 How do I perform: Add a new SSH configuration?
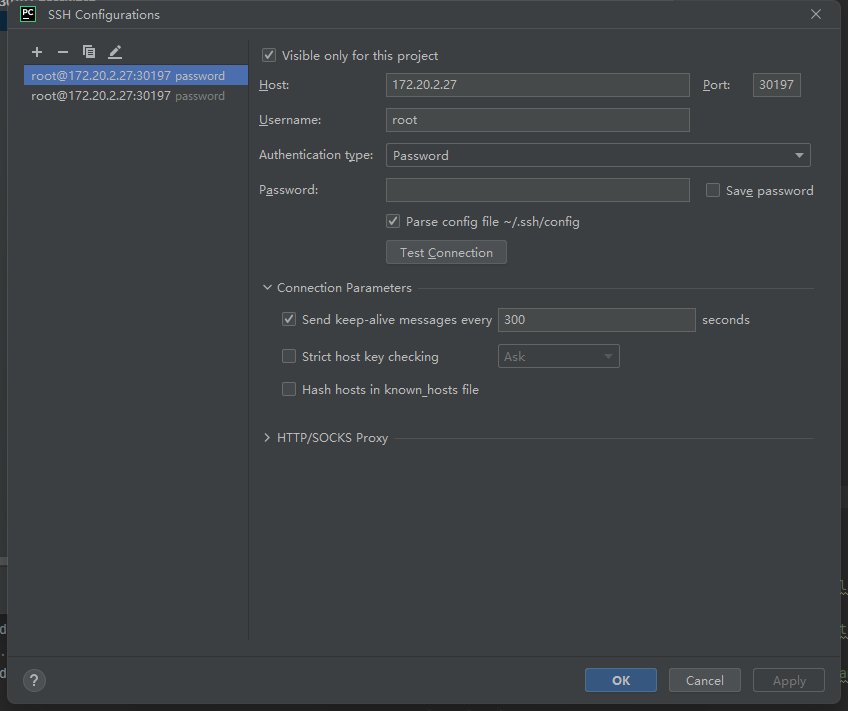point(37,52)
